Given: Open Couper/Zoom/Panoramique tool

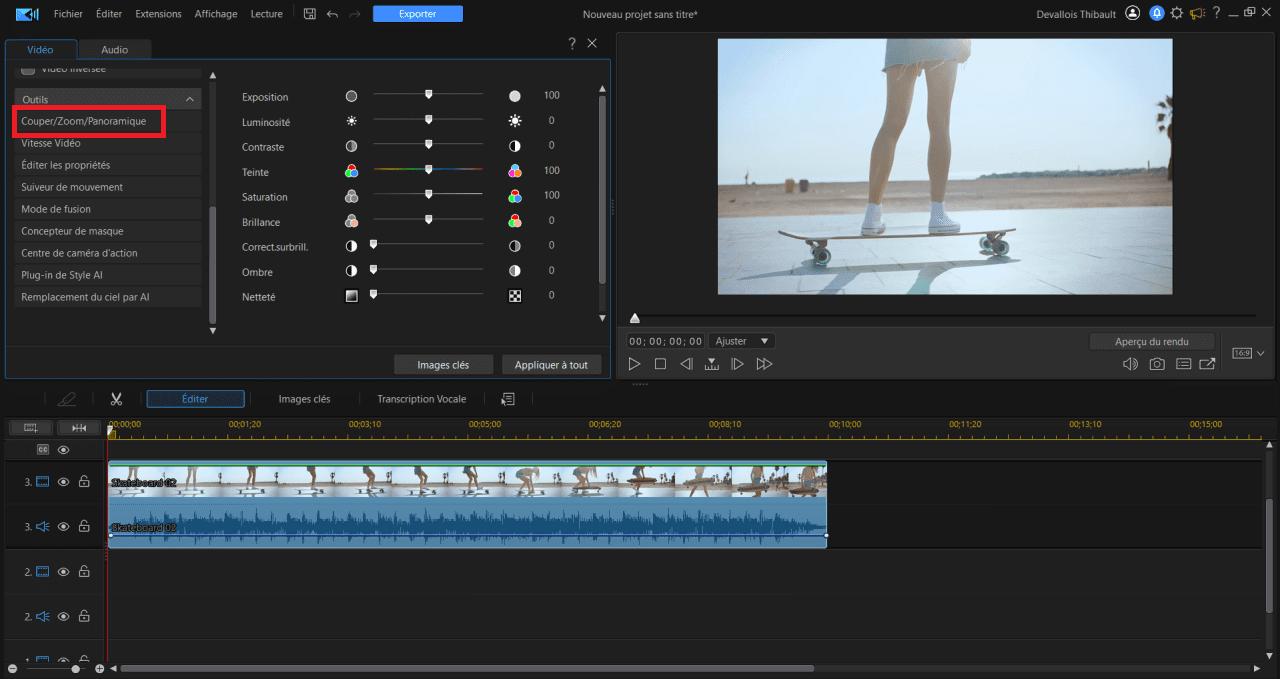Looking at the screenshot, I should tap(84, 121).
